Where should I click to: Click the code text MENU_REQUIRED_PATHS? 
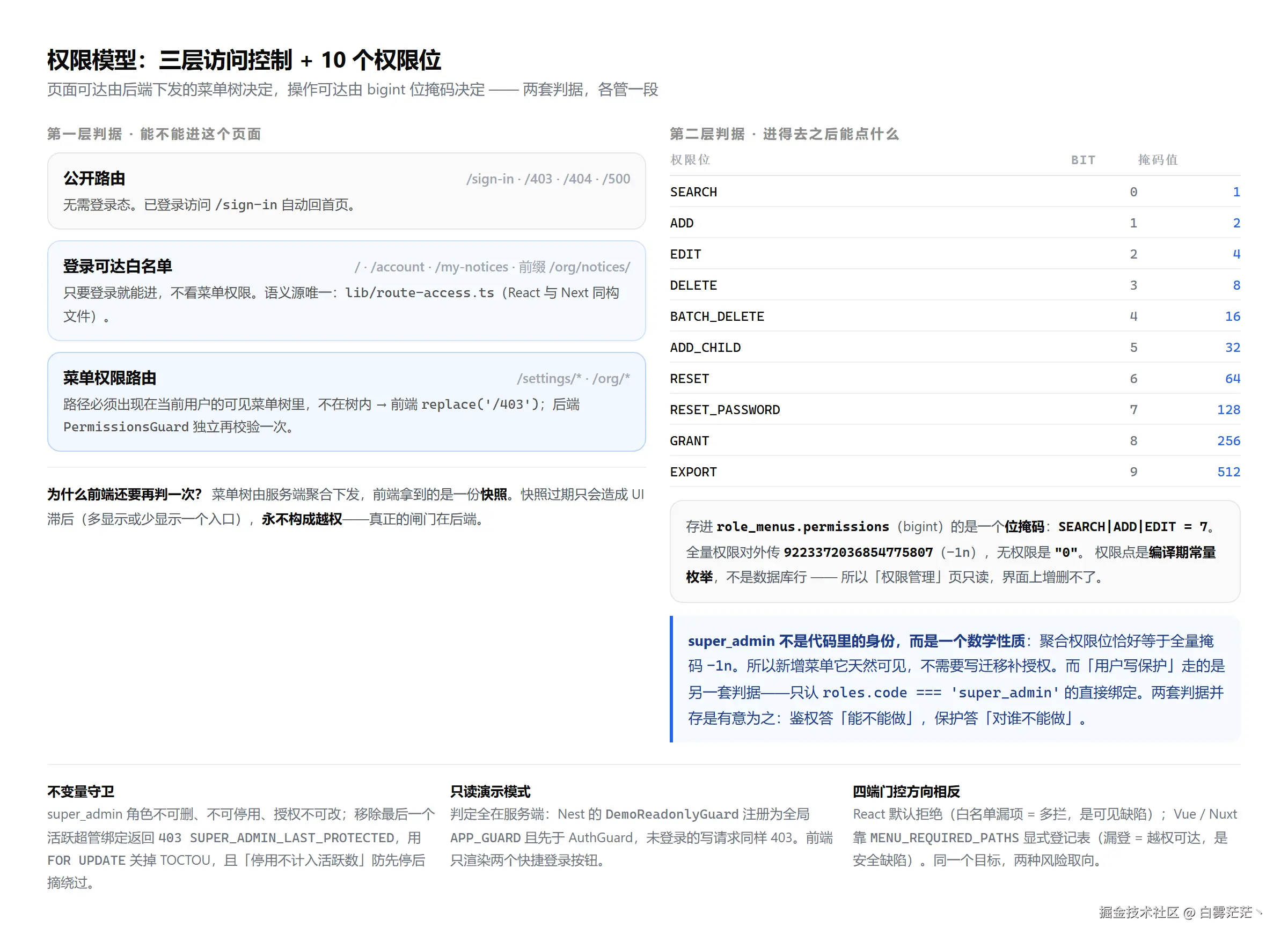[945, 838]
